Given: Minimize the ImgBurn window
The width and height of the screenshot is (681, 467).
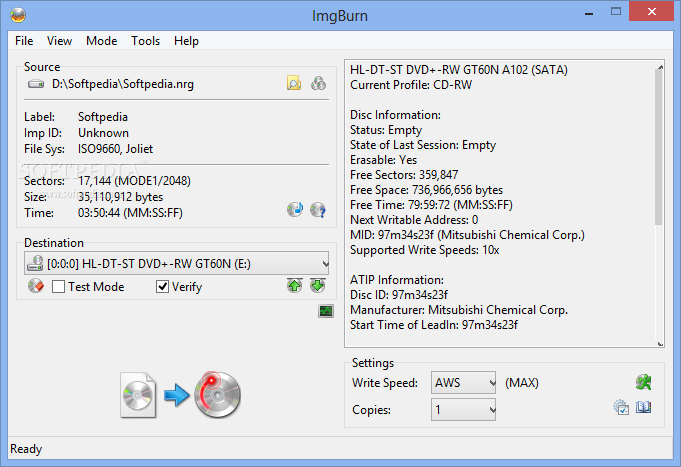Looking at the screenshot, I should (589, 13).
